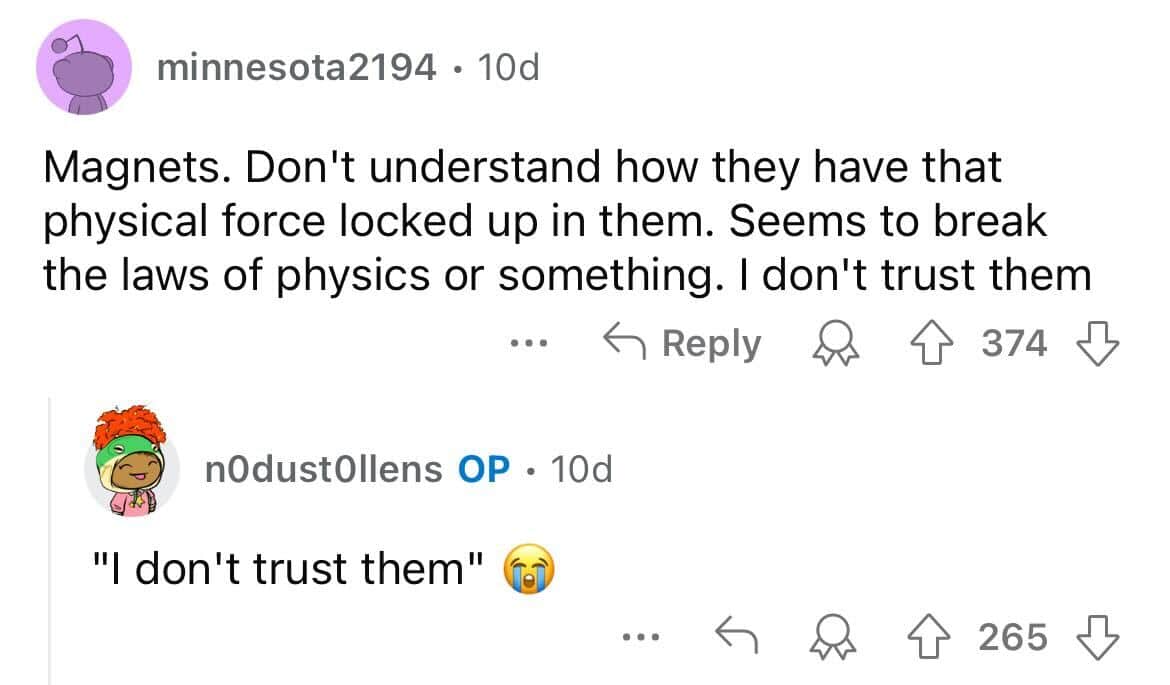Screen dimensions: 1170x685
Task: Open minnesota2194's avatar profile picture
Action: click(x=84, y=67)
